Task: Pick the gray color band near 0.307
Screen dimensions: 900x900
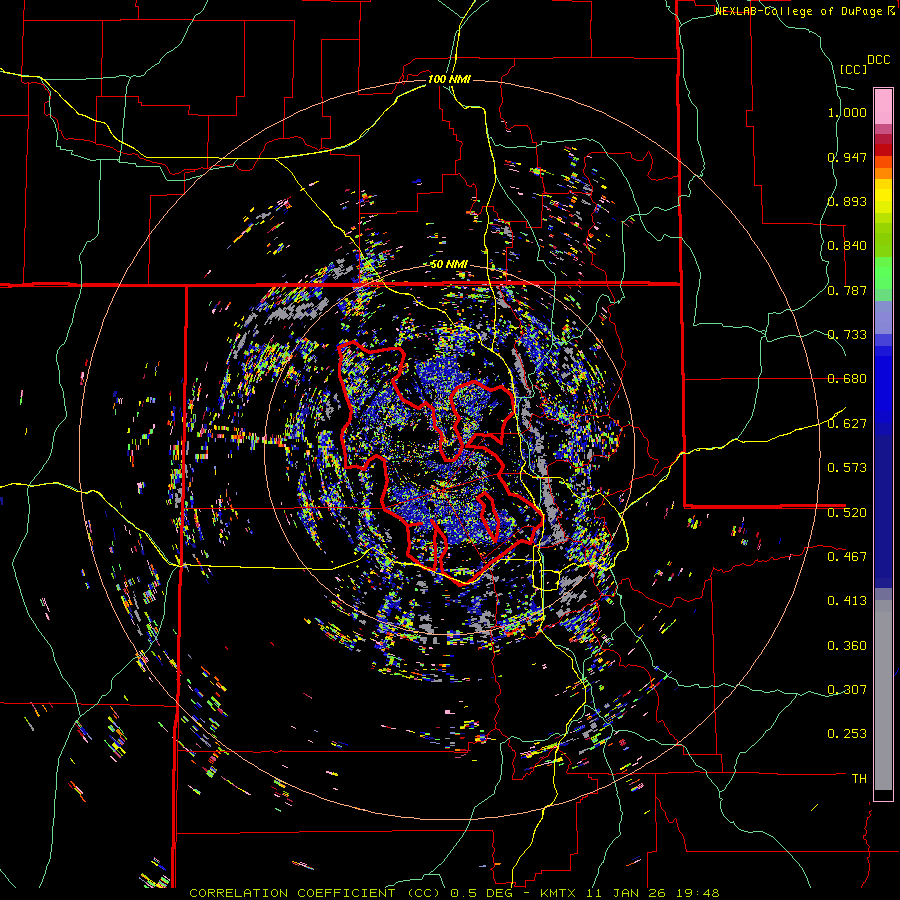Action: tap(883, 695)
